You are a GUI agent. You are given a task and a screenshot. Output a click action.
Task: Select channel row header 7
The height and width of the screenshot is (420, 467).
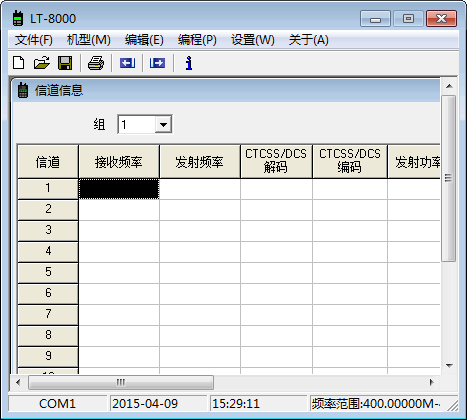48,315
